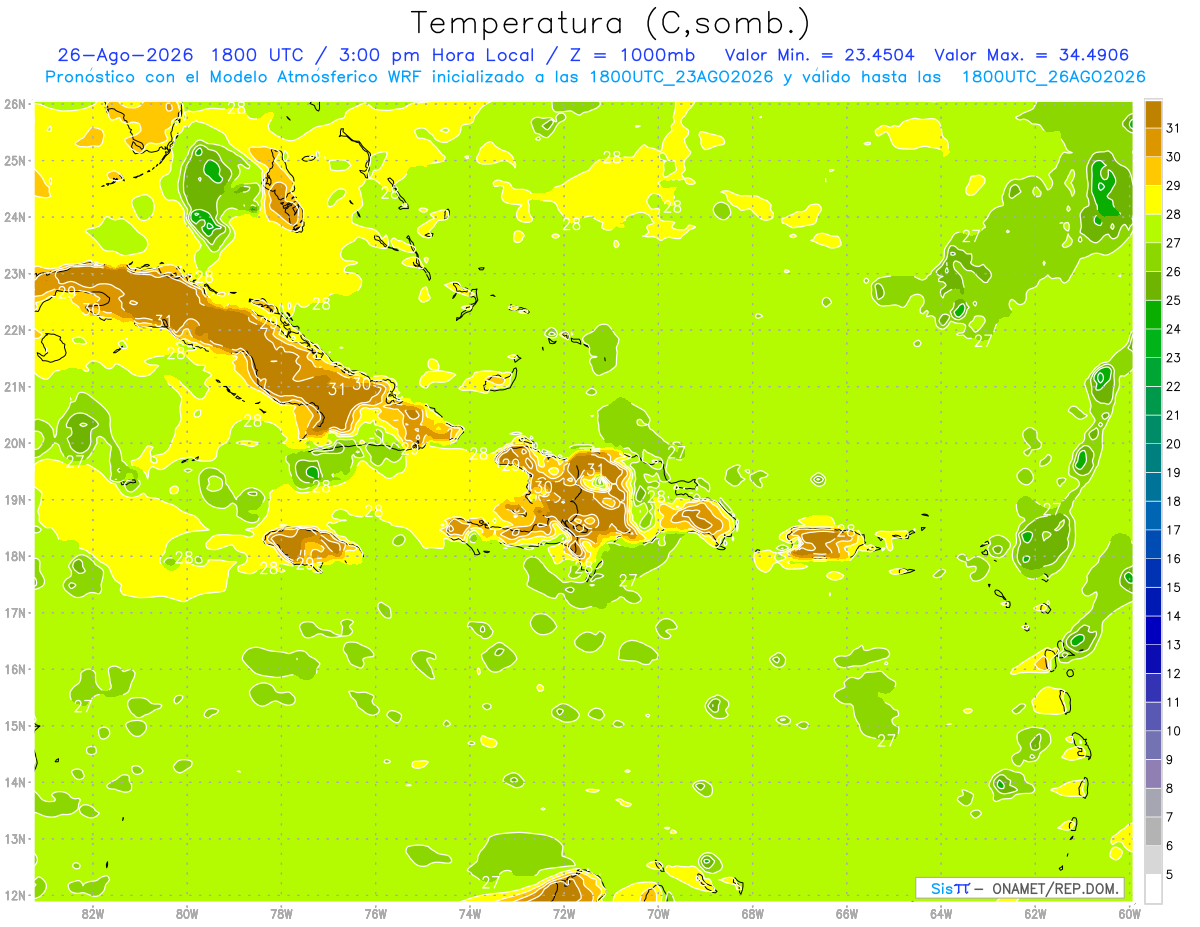Click the colorbar label '11'
The width and height of the screenshot is (1200, 927).
click(x=1173, y=702)
